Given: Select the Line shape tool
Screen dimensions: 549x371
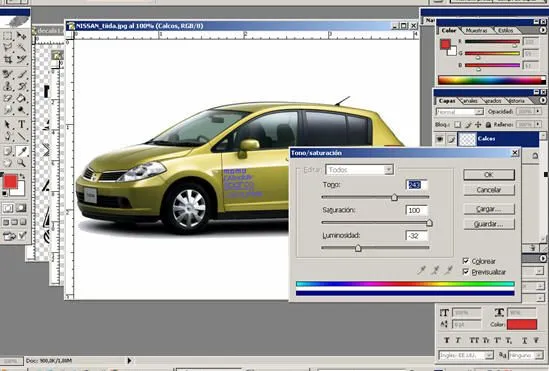Looking at the screenshot, I should pyautogui.click(x=21, y=136).
